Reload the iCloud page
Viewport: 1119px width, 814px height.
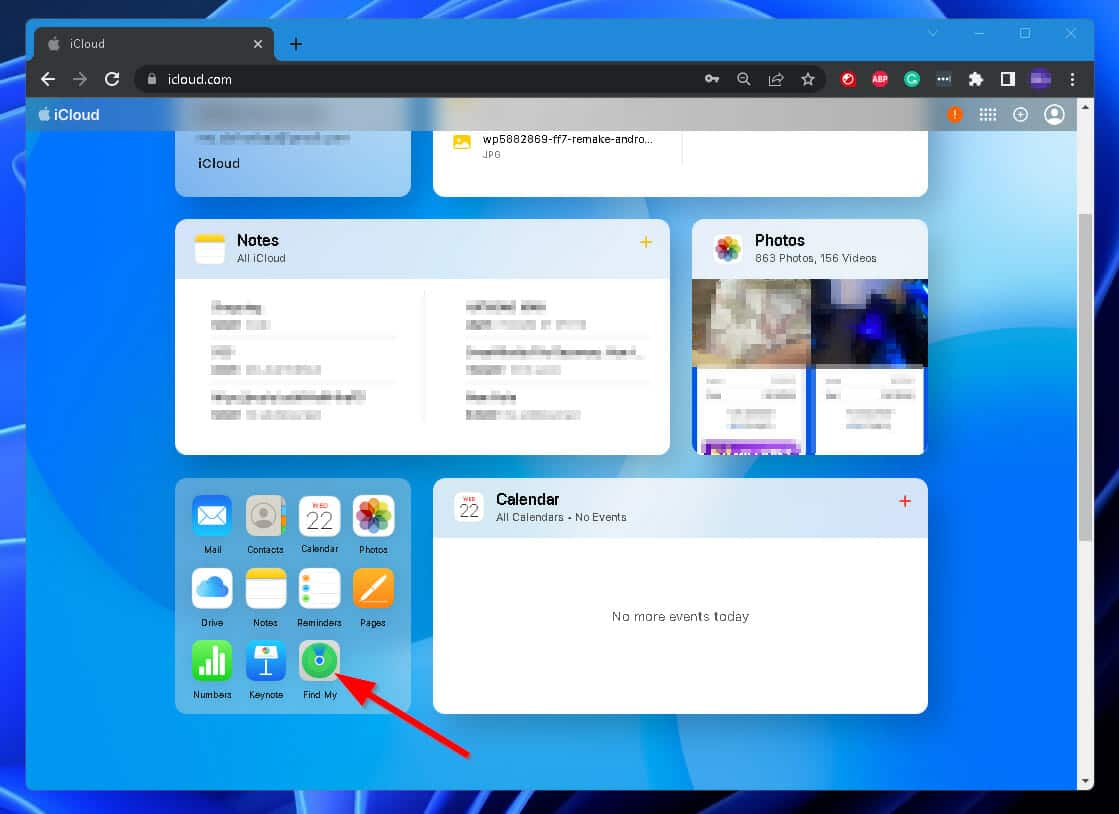112,79
